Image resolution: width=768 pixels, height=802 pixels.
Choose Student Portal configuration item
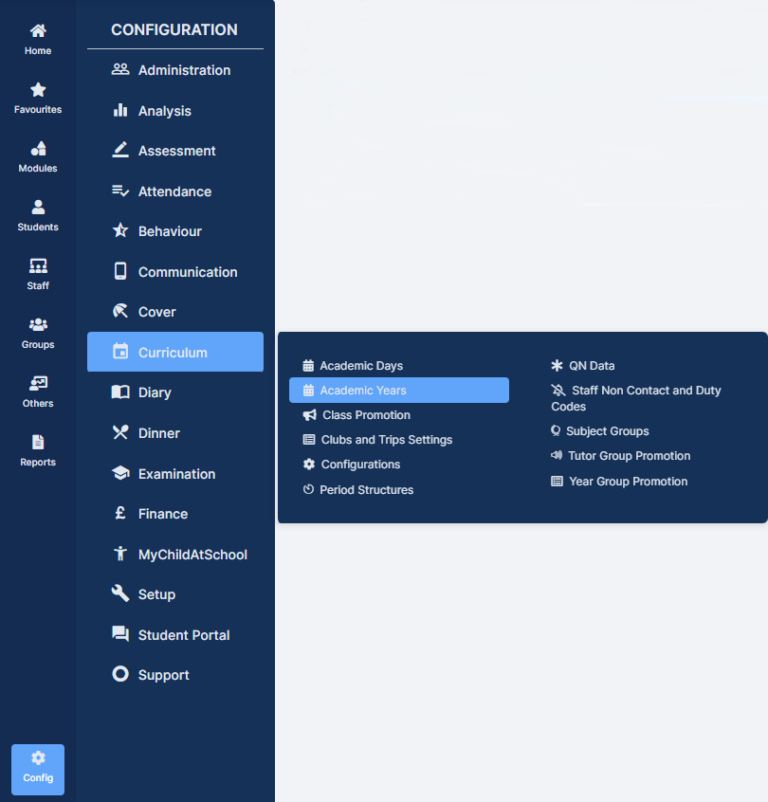point(175,635)
